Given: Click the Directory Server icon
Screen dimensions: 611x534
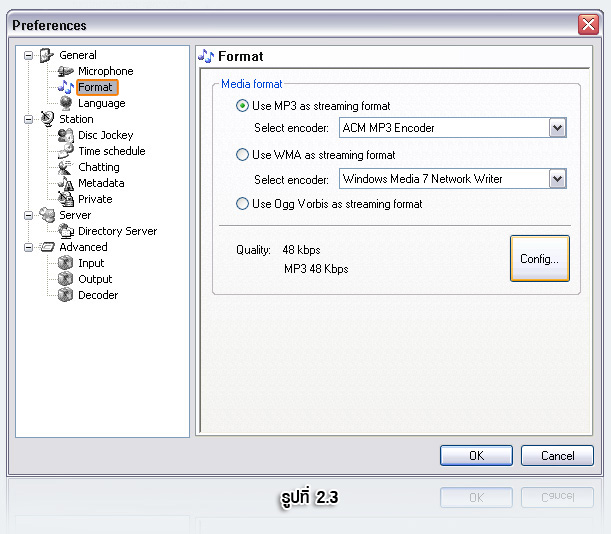Looking at the screenshot, I should click(x=66, y=231).
